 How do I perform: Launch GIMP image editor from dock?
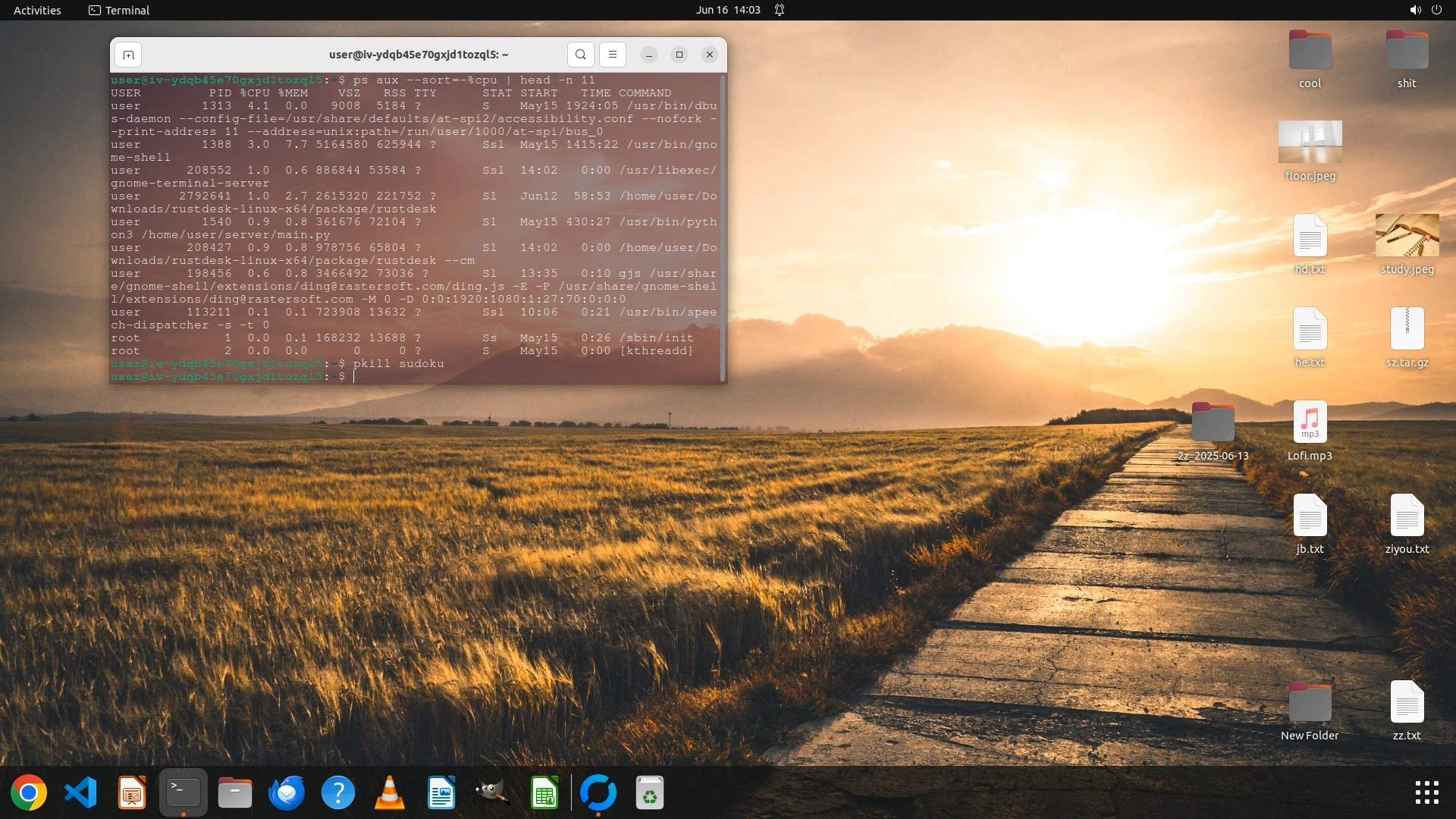click(493, 793)
